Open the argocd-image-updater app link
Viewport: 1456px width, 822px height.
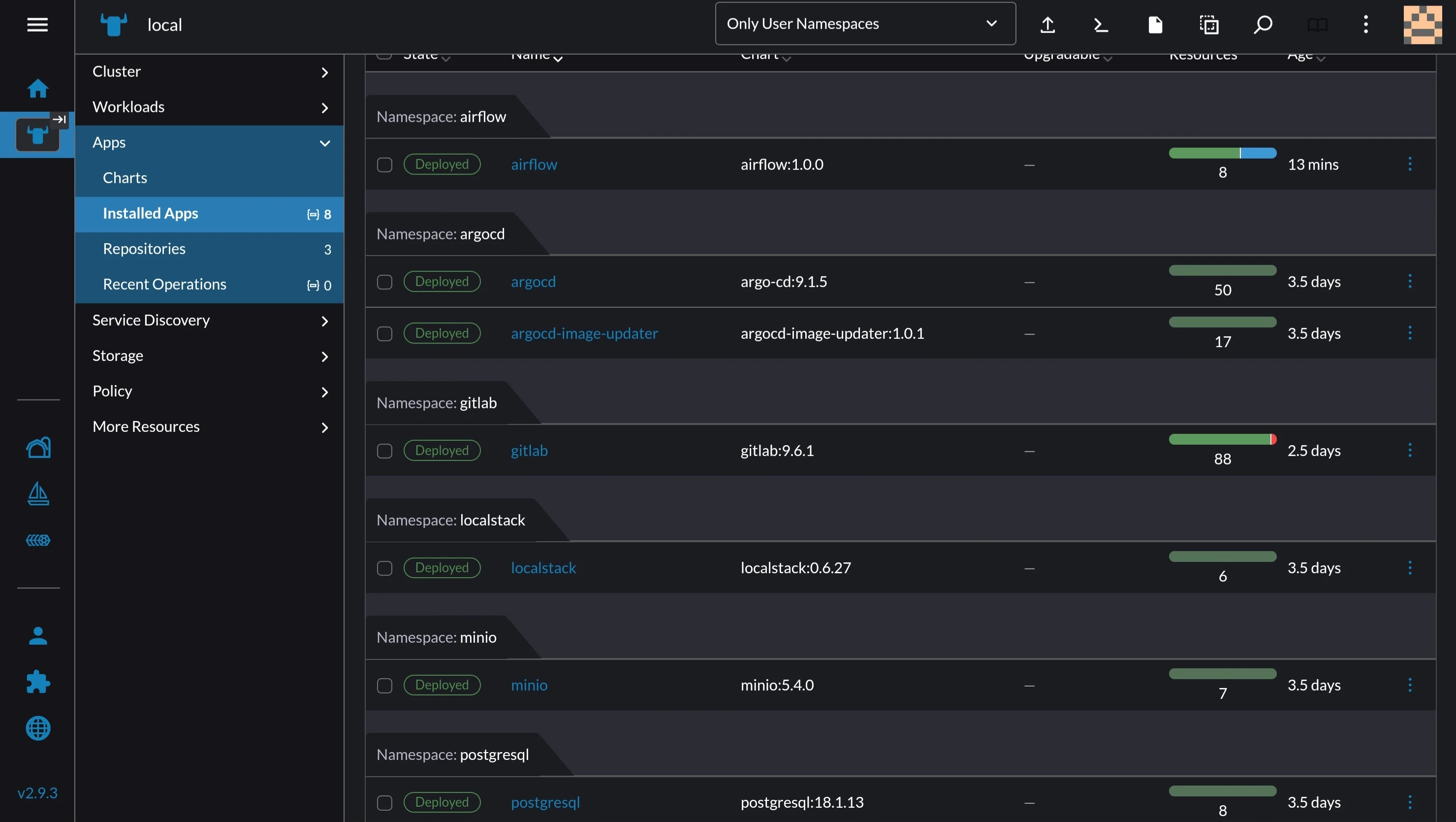click(584, 333)
